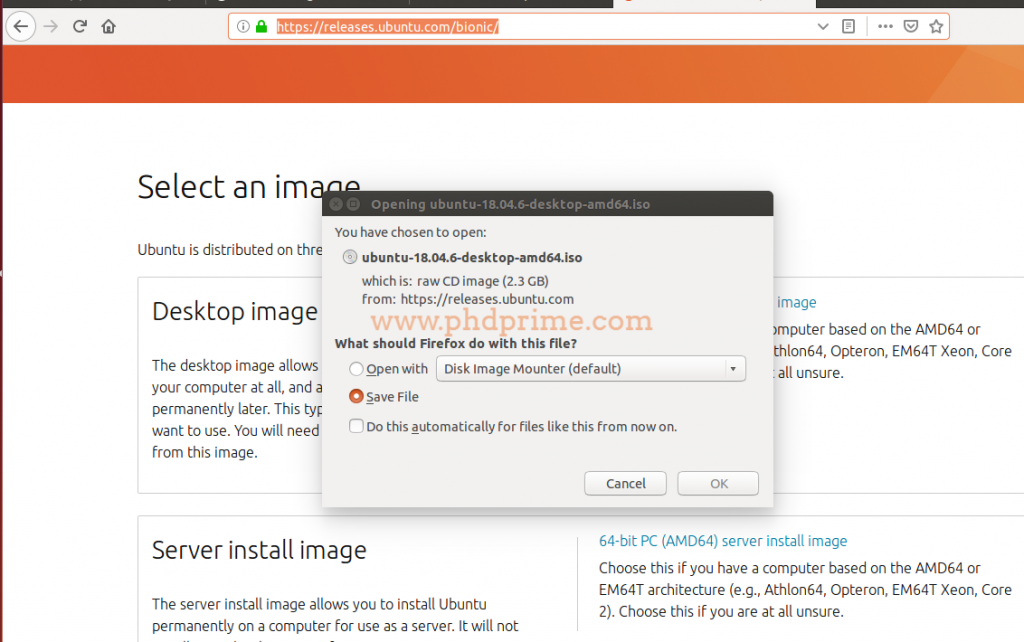Viewport: 1024px width, 642px height.
Task: Open the address bar history dropdown
Action: 823,26
